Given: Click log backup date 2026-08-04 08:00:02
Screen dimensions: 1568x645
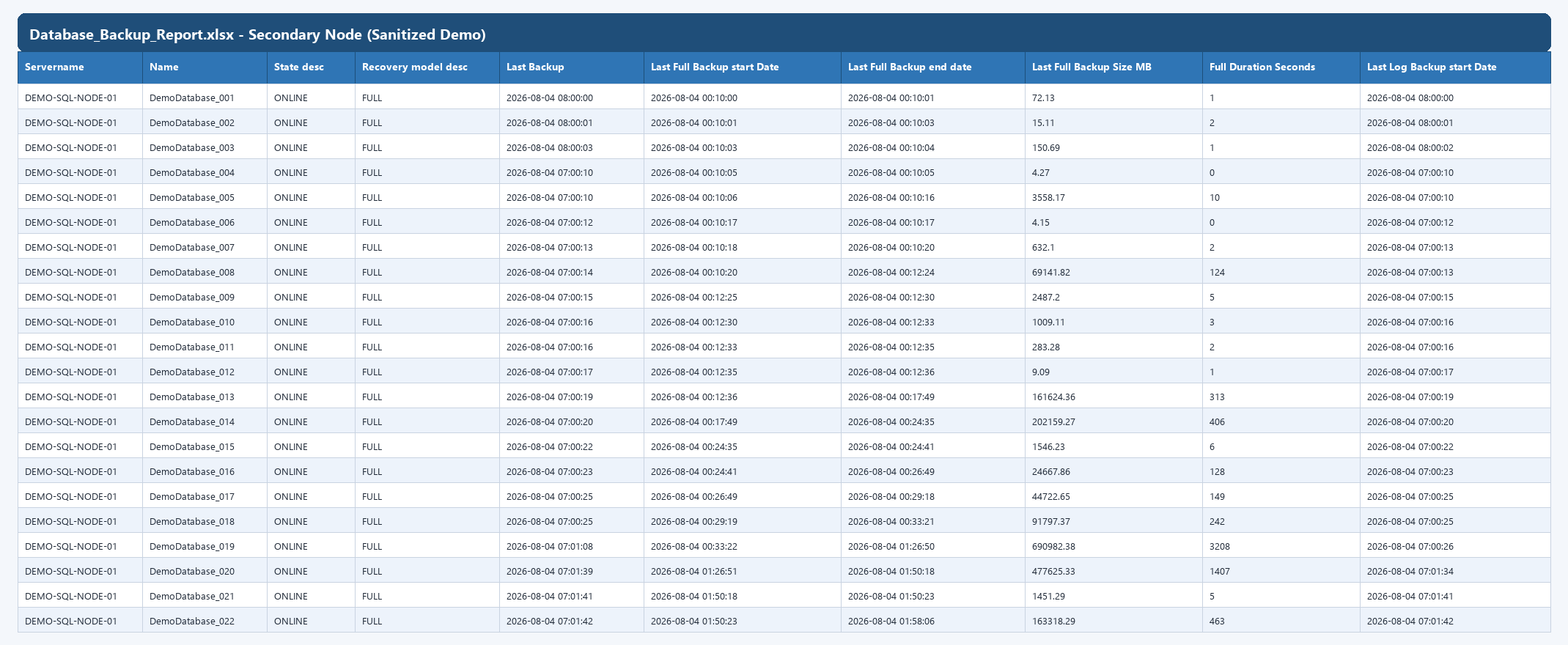Looking at the screenshot, I should (x=1455, y=147).
